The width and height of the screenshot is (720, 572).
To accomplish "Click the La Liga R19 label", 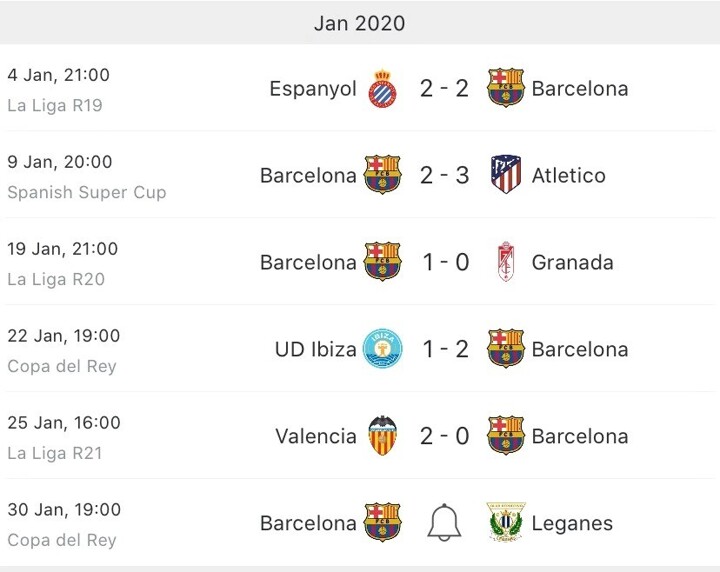I will tap(55, 105).
